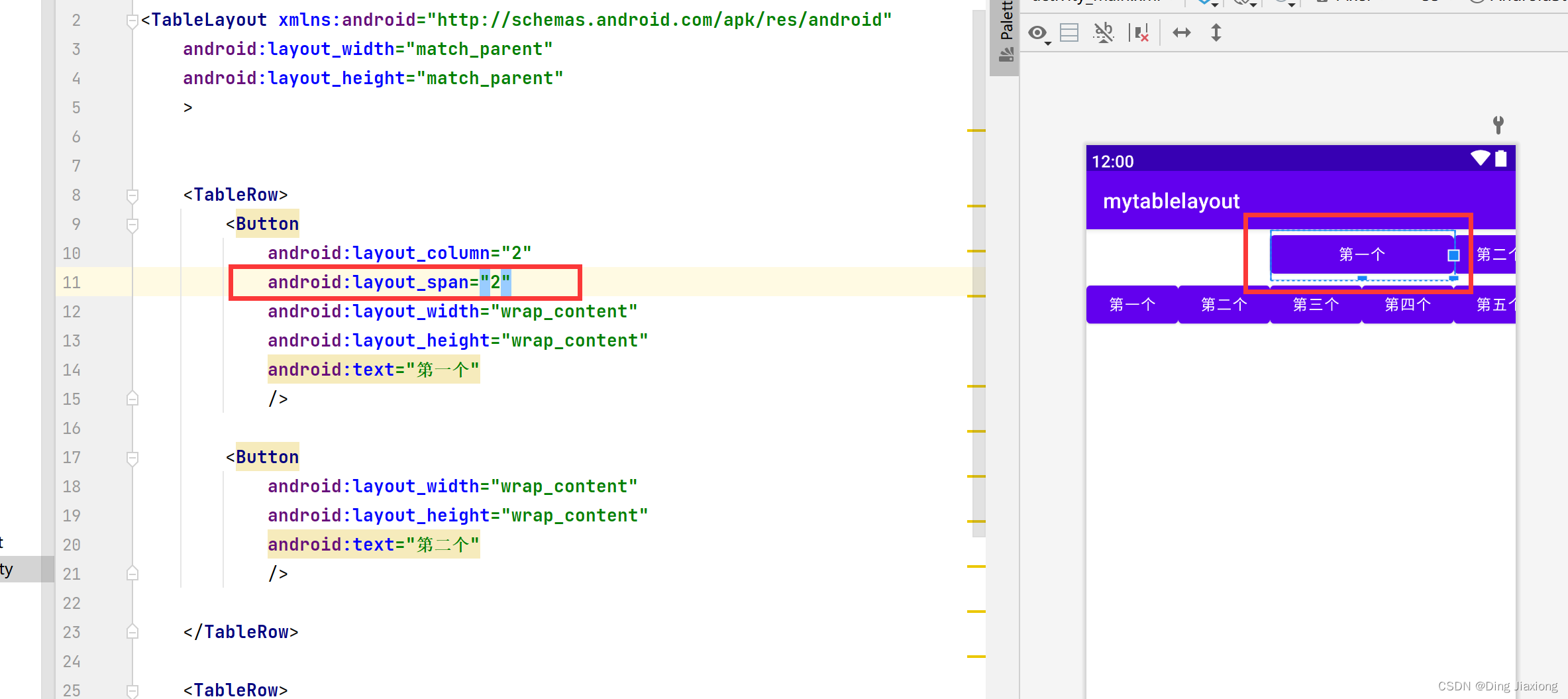Click the Wi-Fi icon in the preview status bar
This screenshot has height=699, width=1568.
click(x=1480, y=158)
